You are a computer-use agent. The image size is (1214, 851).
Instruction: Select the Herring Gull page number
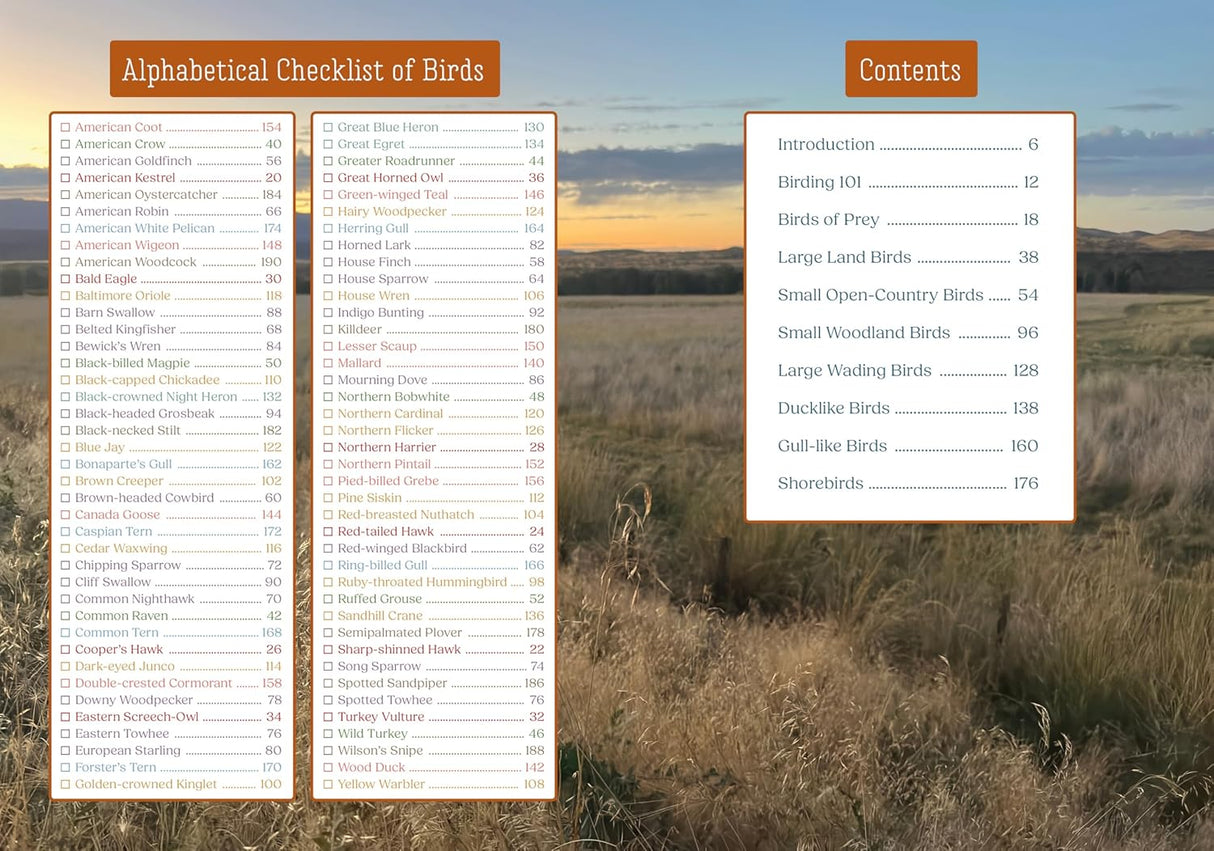[532, 228]
